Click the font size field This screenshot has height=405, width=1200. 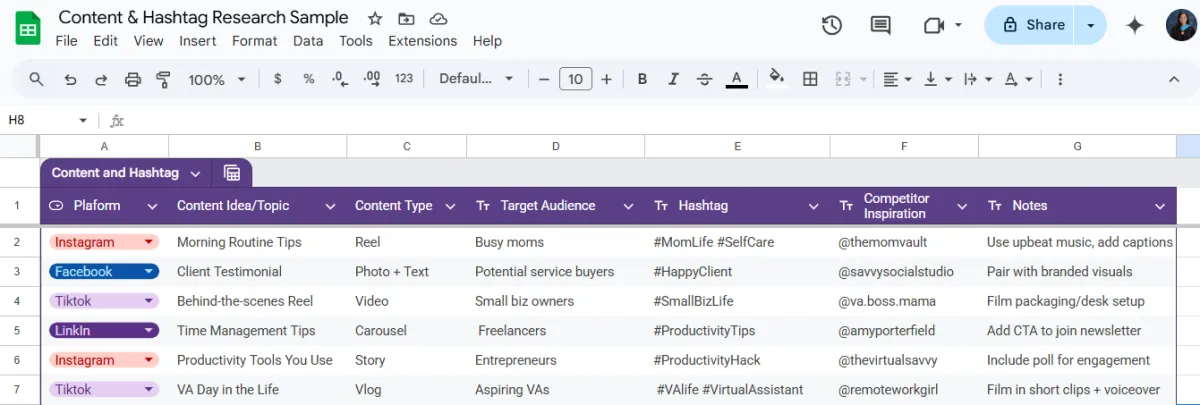(x=575, y=79)
